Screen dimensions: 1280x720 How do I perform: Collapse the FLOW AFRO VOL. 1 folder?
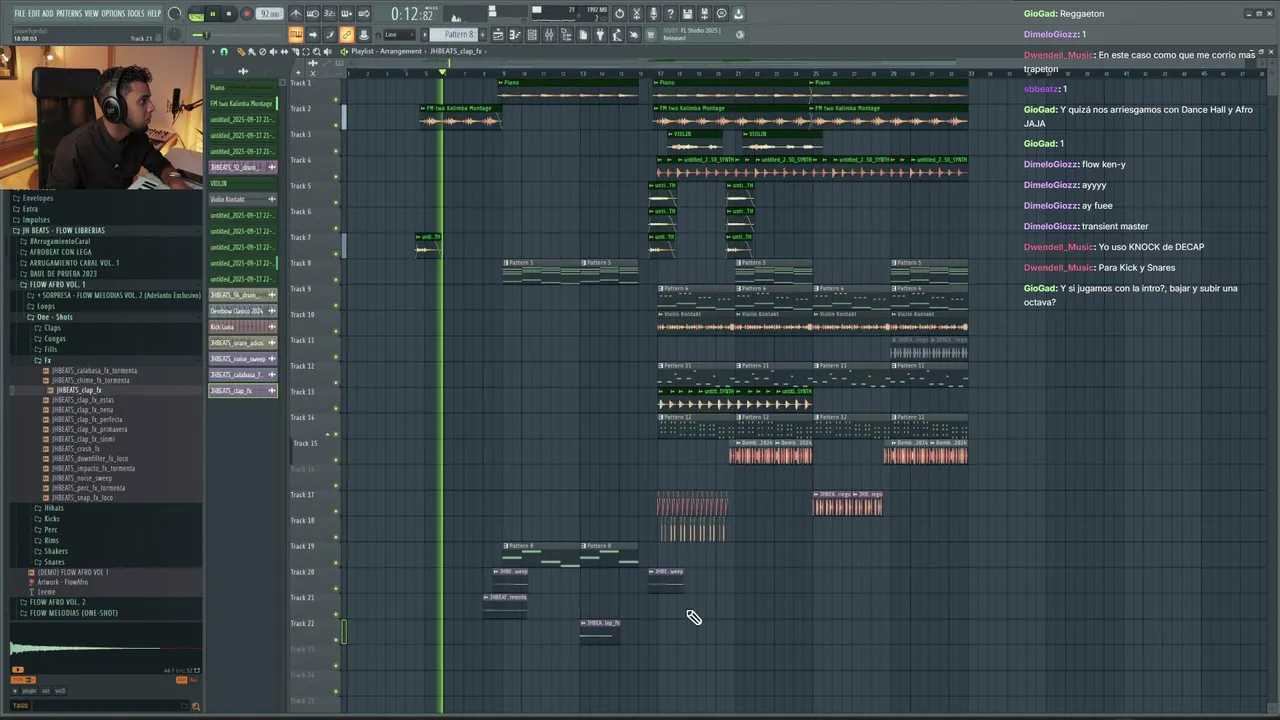(57, 285)
